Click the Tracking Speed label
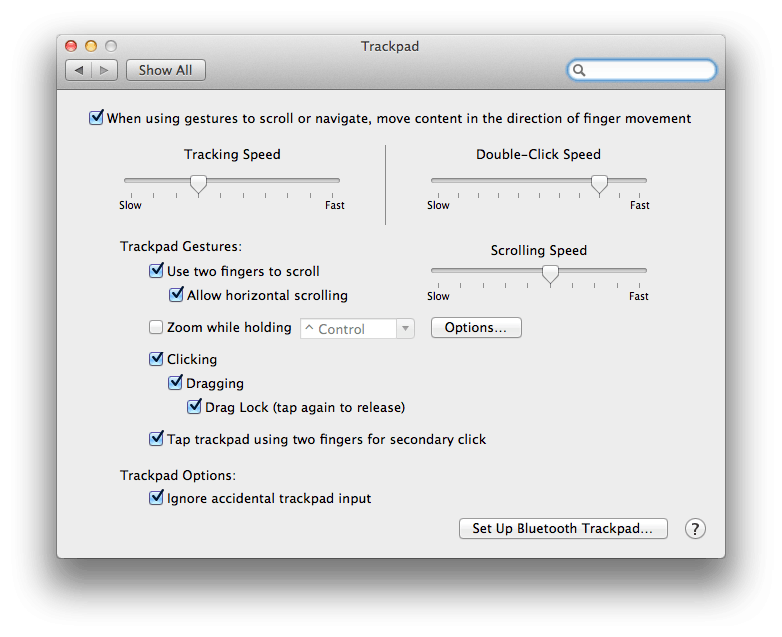 (232, 154)
